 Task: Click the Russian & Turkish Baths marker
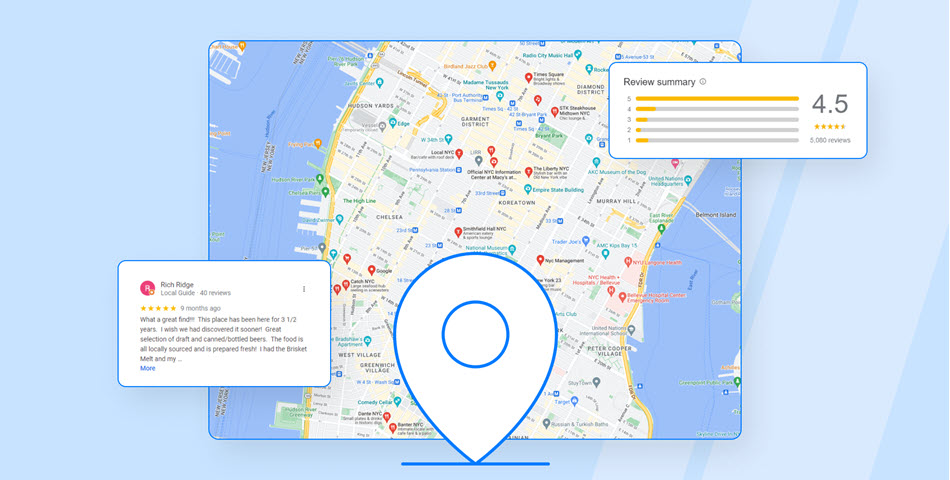click(546, 424)
